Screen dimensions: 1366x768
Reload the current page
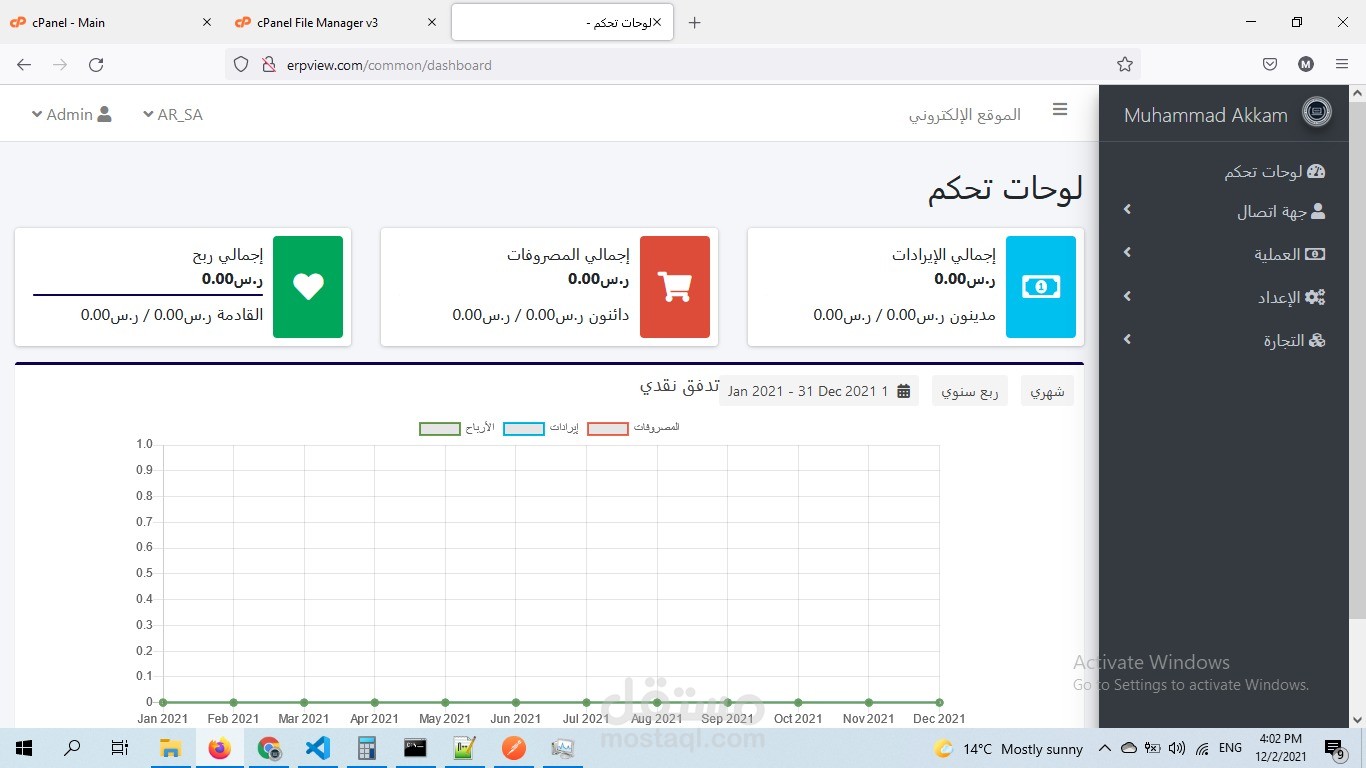(96, 64)
